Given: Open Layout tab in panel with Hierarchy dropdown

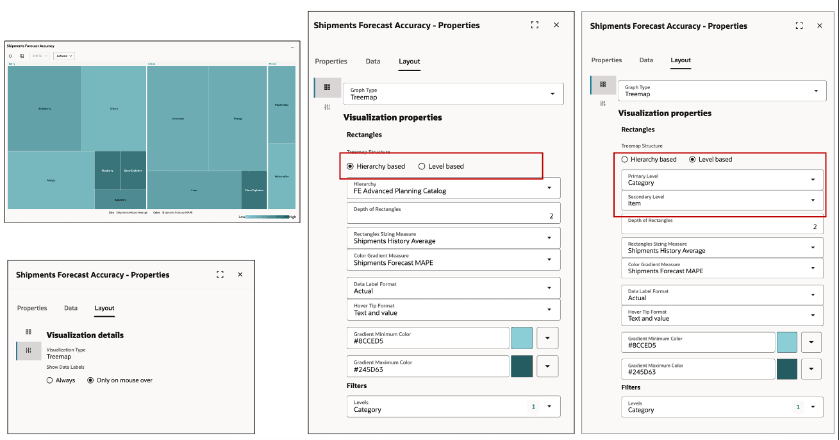Looking at the screenshot, I should pyautogui.click(x=409, y=61).
